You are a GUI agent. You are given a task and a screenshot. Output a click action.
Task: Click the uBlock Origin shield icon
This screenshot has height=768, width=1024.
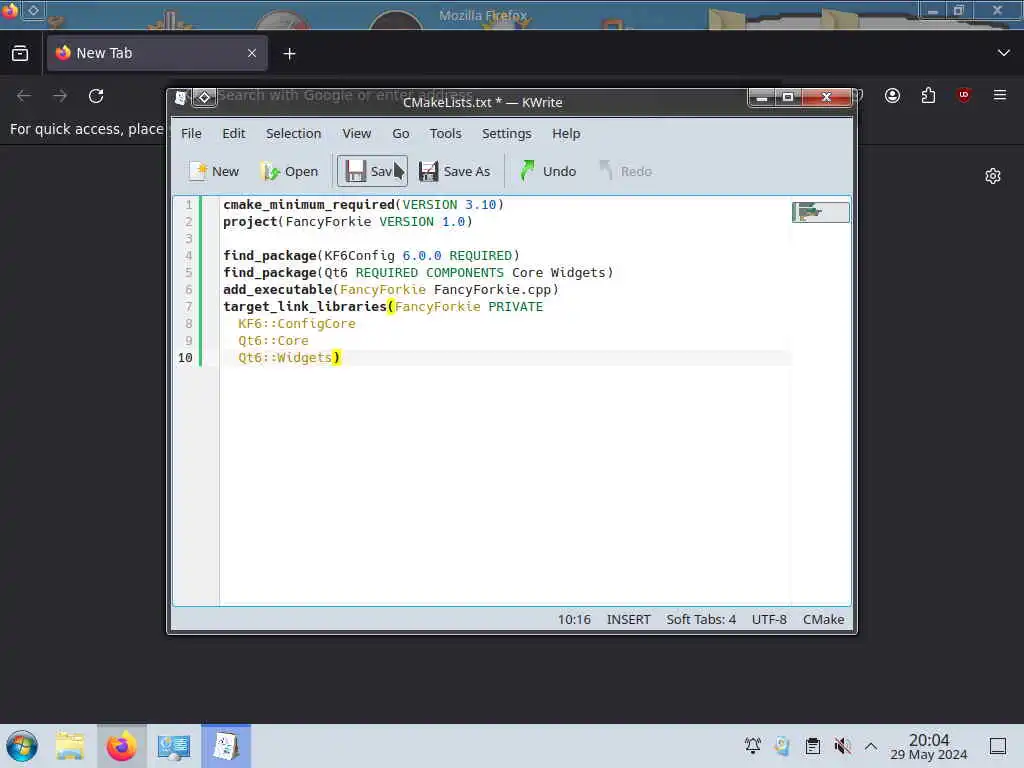pyautogui.click(x=964, y=95)
